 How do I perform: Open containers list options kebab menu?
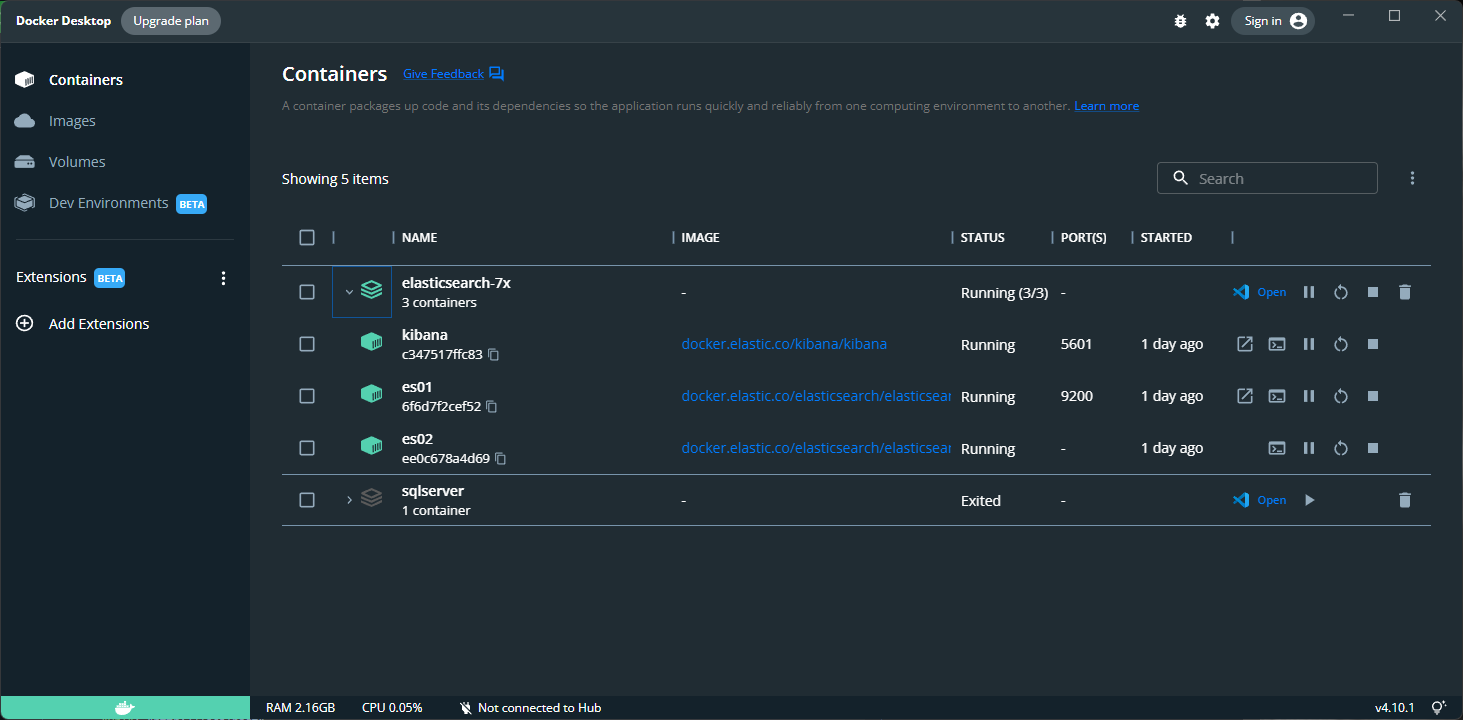[1412, 178]
